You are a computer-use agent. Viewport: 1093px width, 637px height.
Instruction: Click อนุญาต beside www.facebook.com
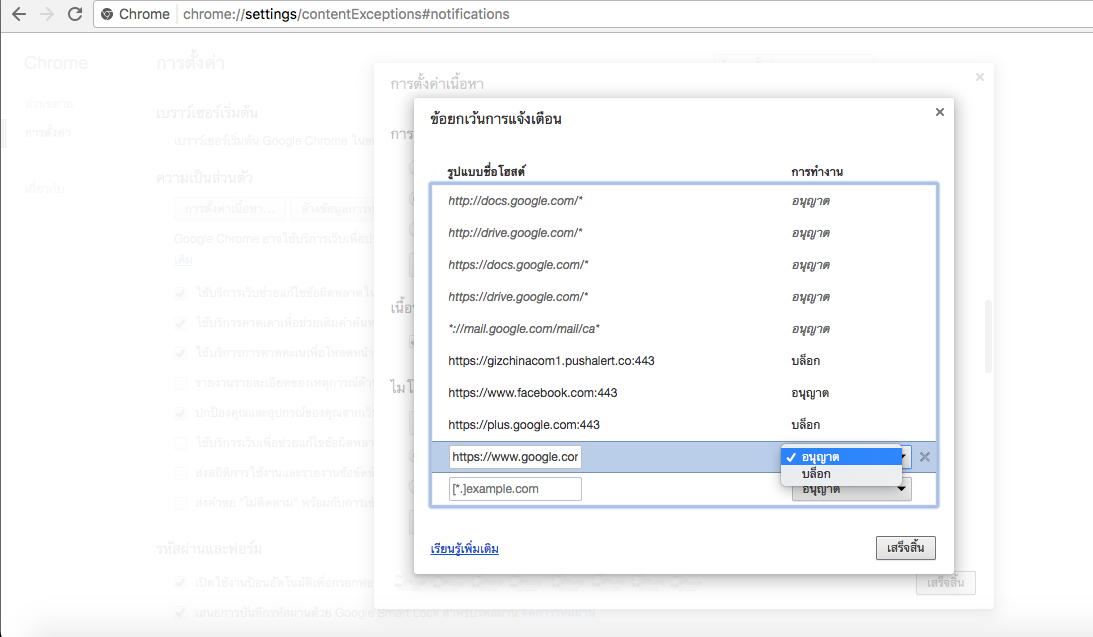pos(810,393)
